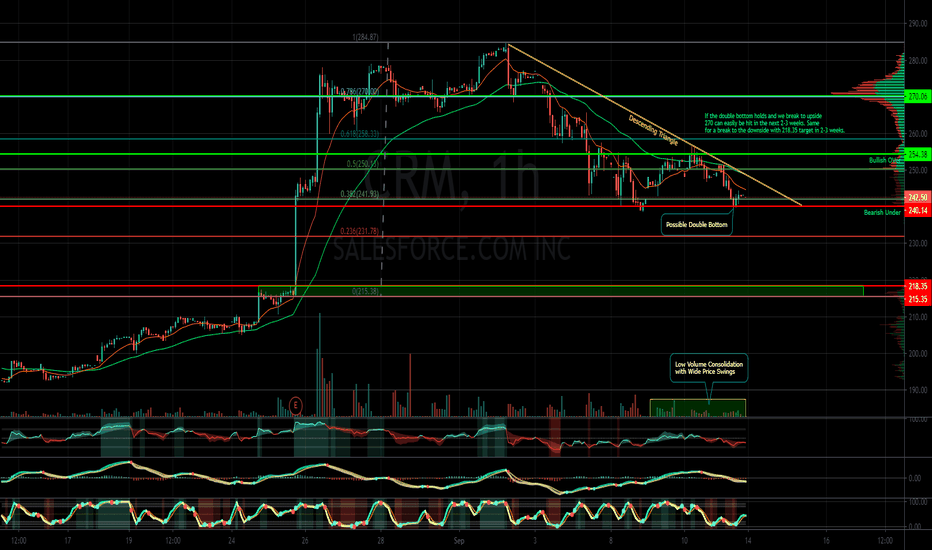Select the 254.38 green price label
The height and width of the screenshot is (550, 932).
point(918,155)
